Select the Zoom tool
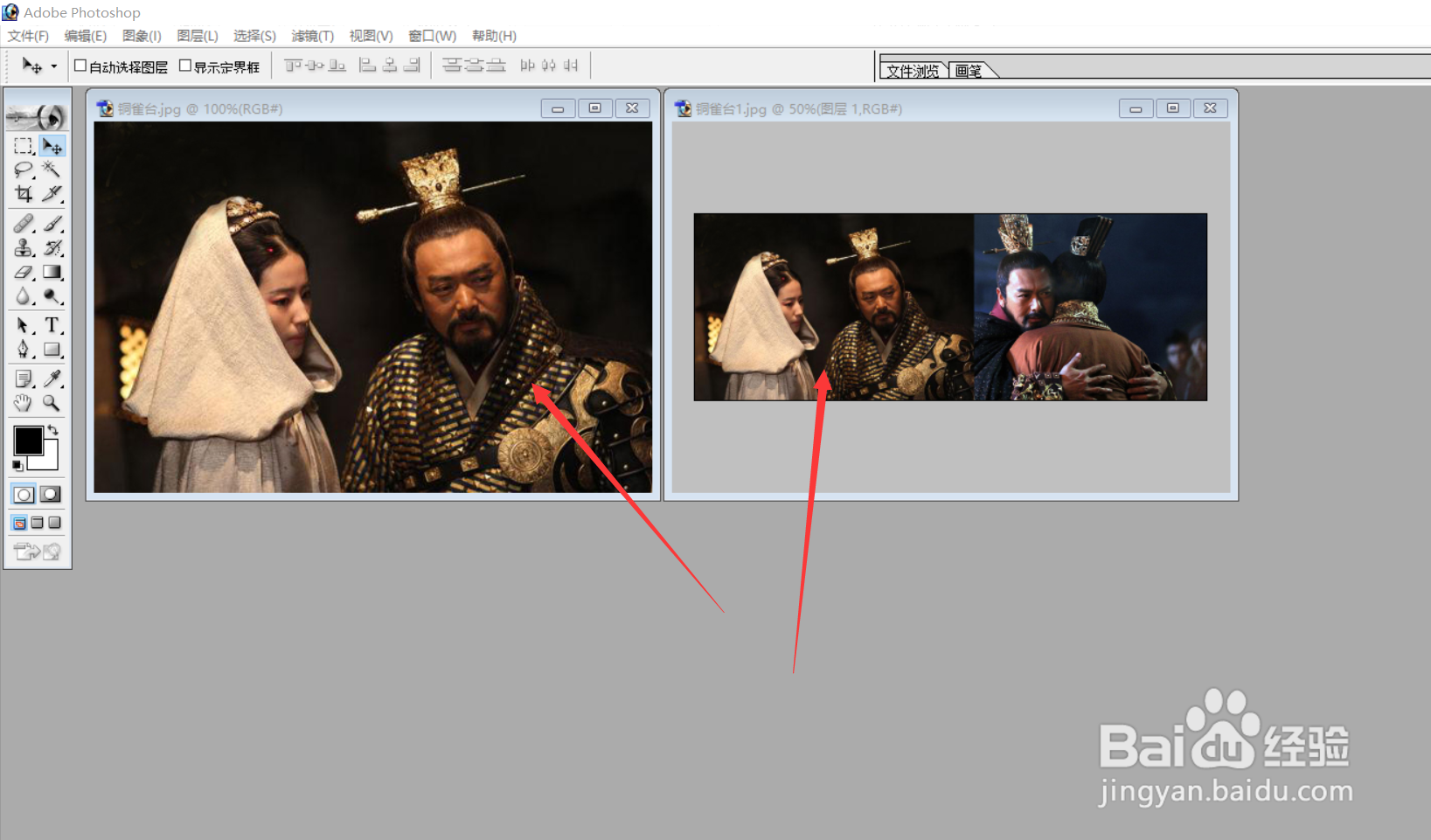Screen dimensions: 1431x840 52,403
